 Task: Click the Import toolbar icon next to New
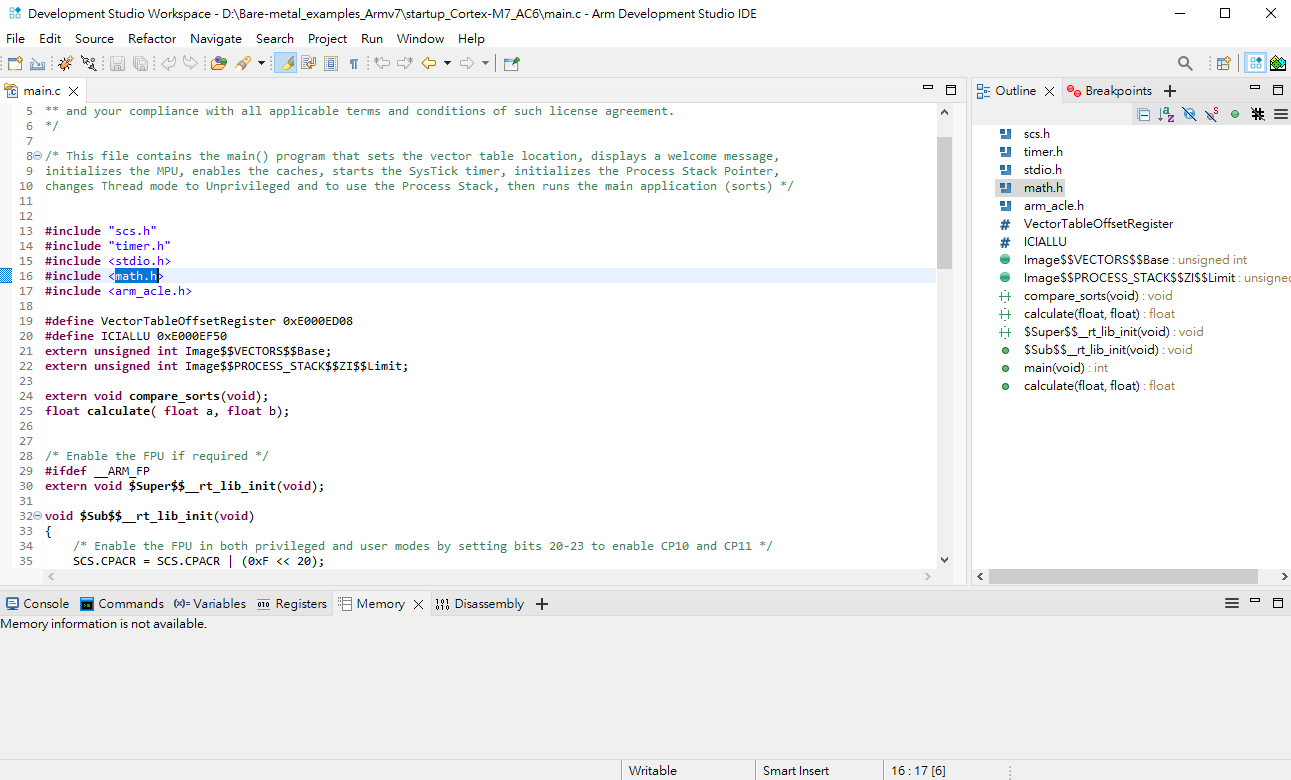click(37, 63)
